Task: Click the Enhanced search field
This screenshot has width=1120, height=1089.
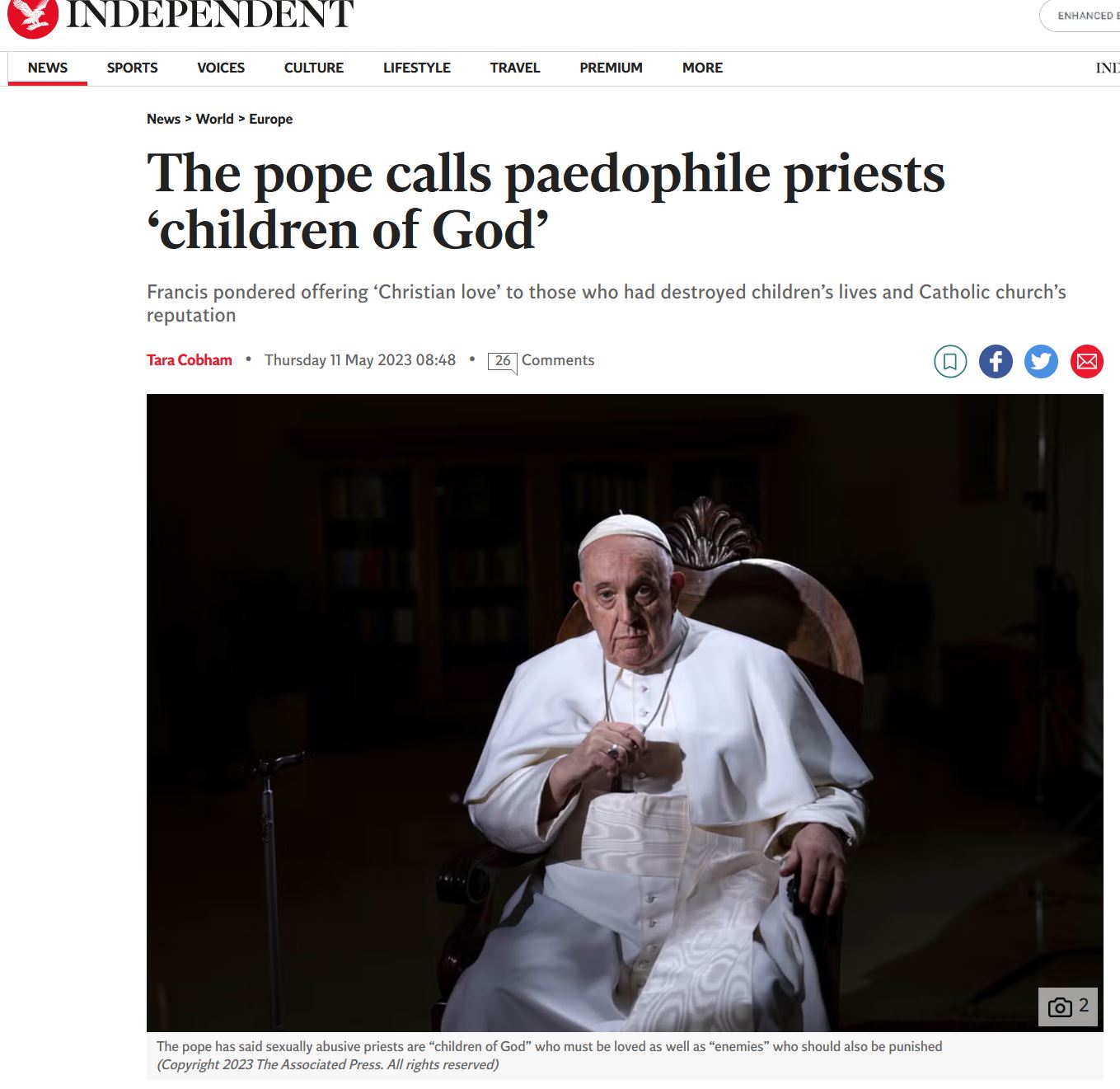Action: click(1080, 16)
